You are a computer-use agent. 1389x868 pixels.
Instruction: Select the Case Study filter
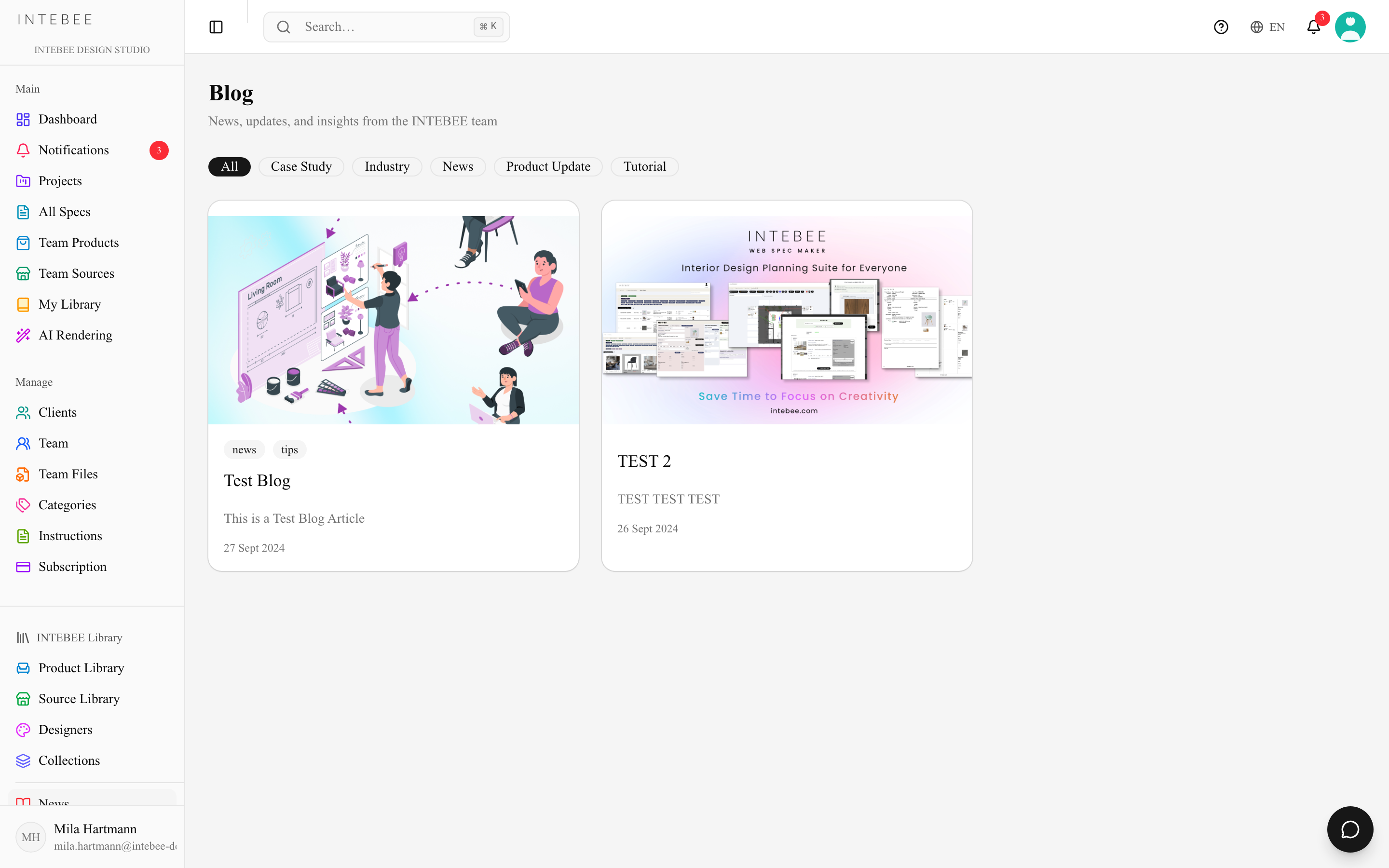click(x=301, y=166)
